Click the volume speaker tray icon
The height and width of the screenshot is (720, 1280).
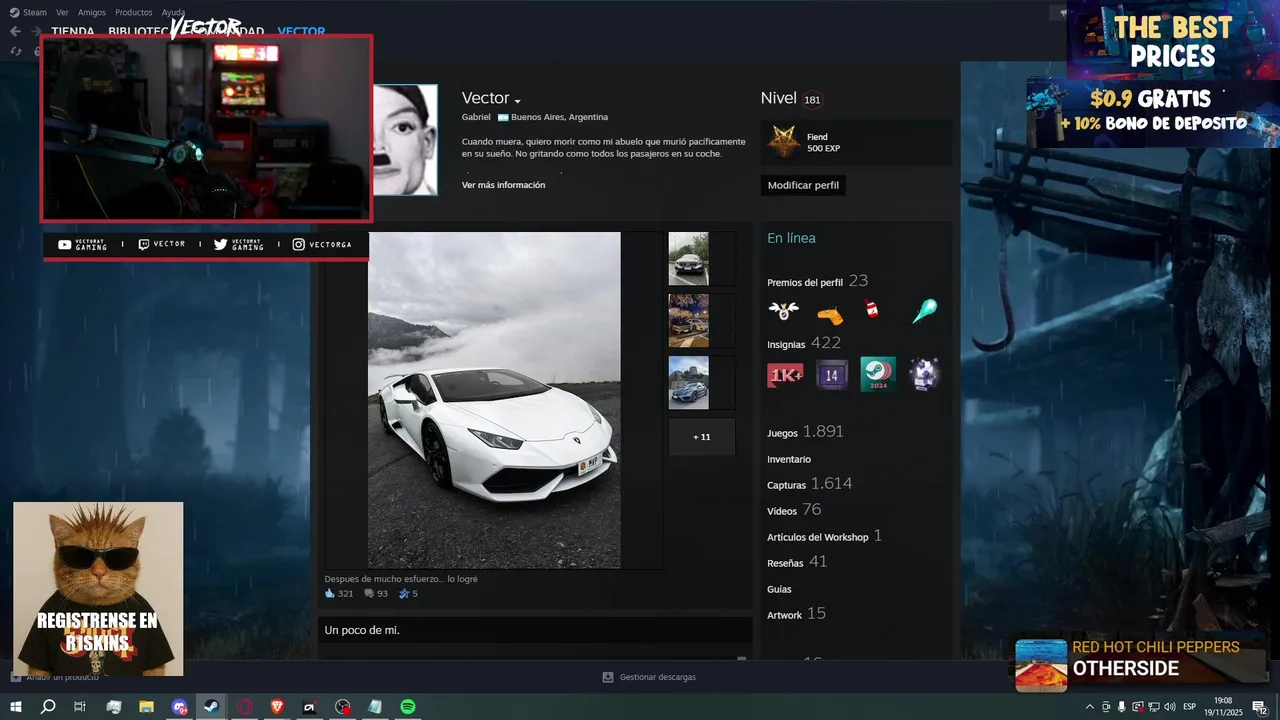[1170, 706]
